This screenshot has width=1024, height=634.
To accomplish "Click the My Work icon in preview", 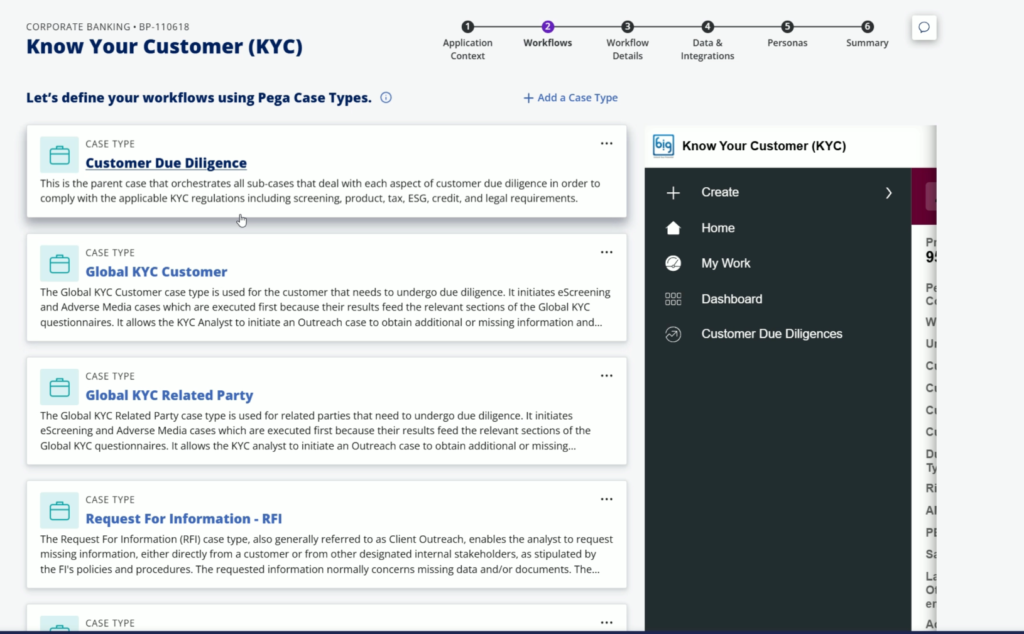I will tap(673, 263).
